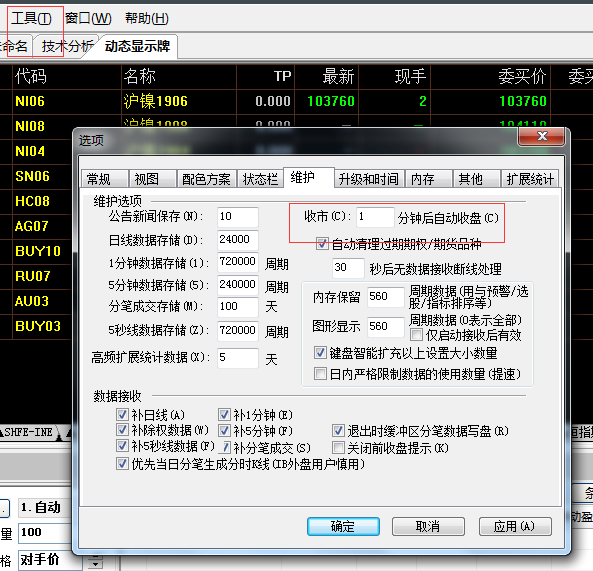Toggle 键盘智能扩充以上设置大小数量 checkbox

click(x=320, y=352)
